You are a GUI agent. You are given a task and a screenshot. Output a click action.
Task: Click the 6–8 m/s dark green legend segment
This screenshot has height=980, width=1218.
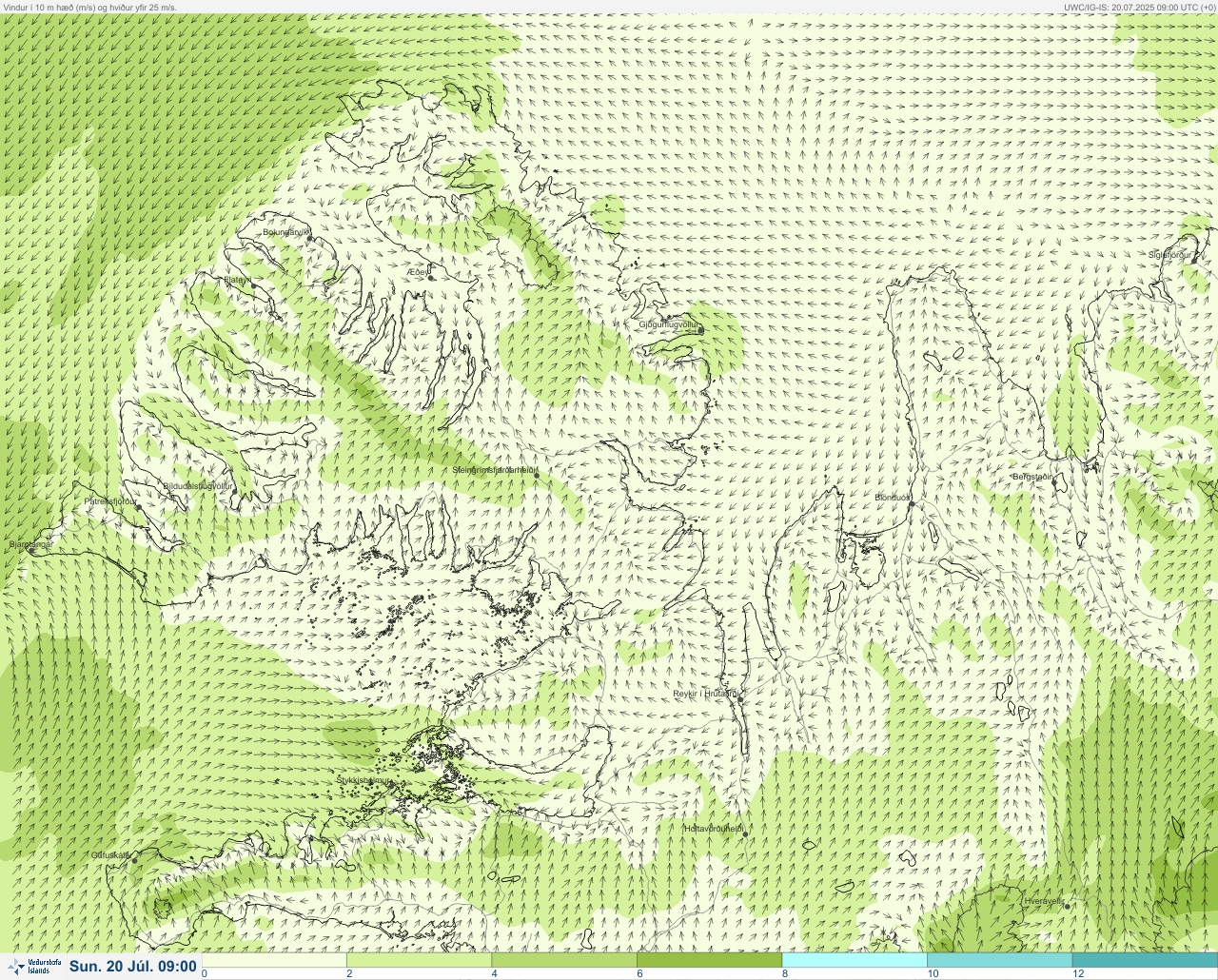click(x=710, y=960)
